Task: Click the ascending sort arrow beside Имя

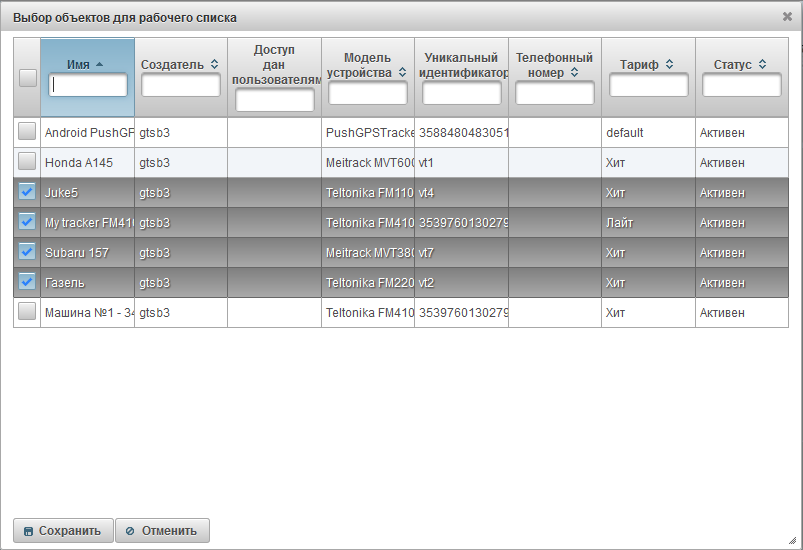Action: pos(99,64)
